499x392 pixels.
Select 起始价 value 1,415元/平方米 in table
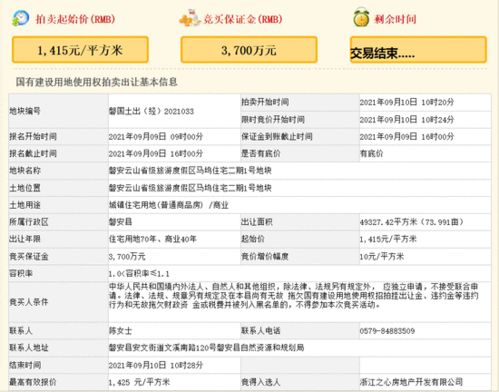click(x=388, y=239)
